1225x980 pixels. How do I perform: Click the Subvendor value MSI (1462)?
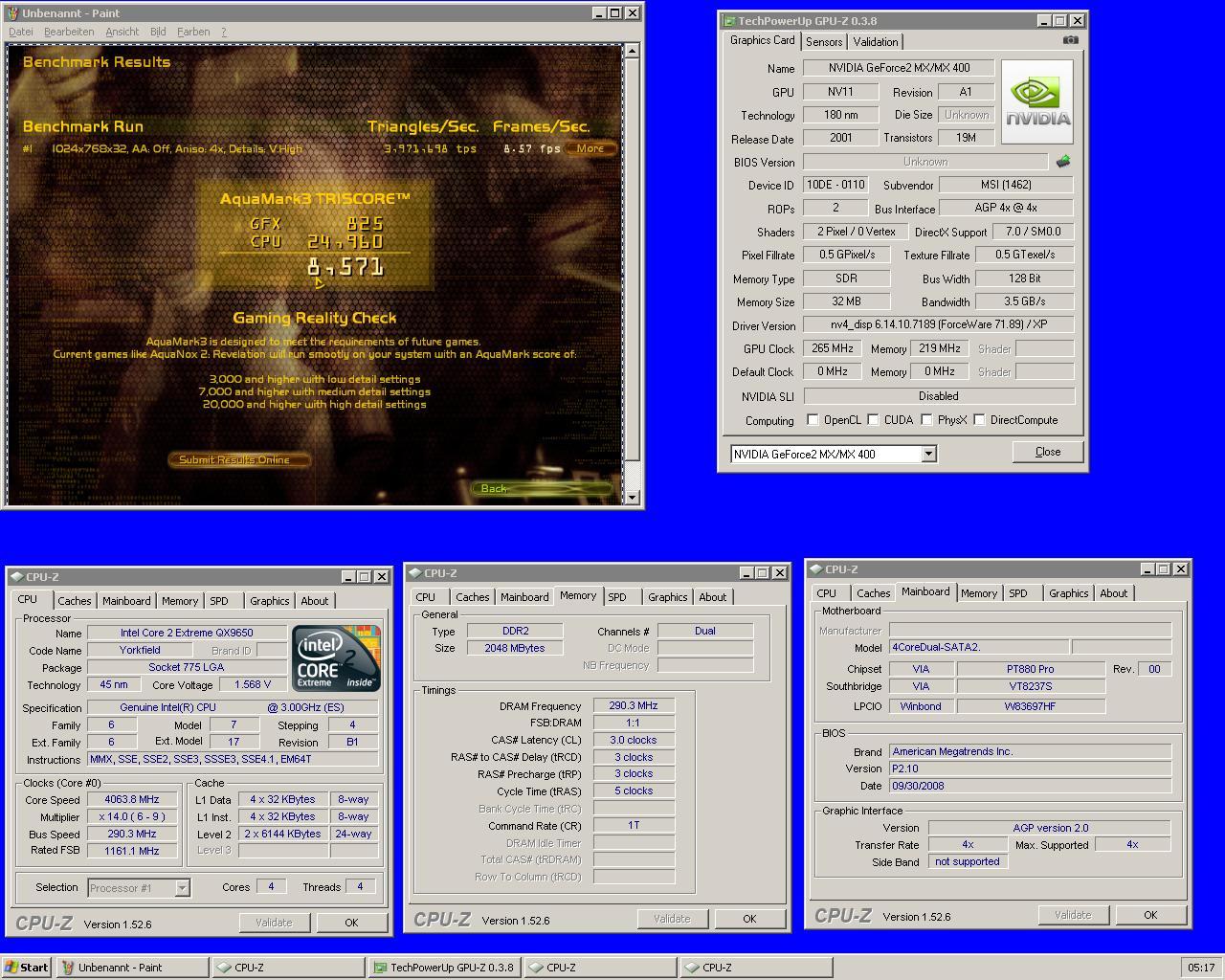point(1006,185)
